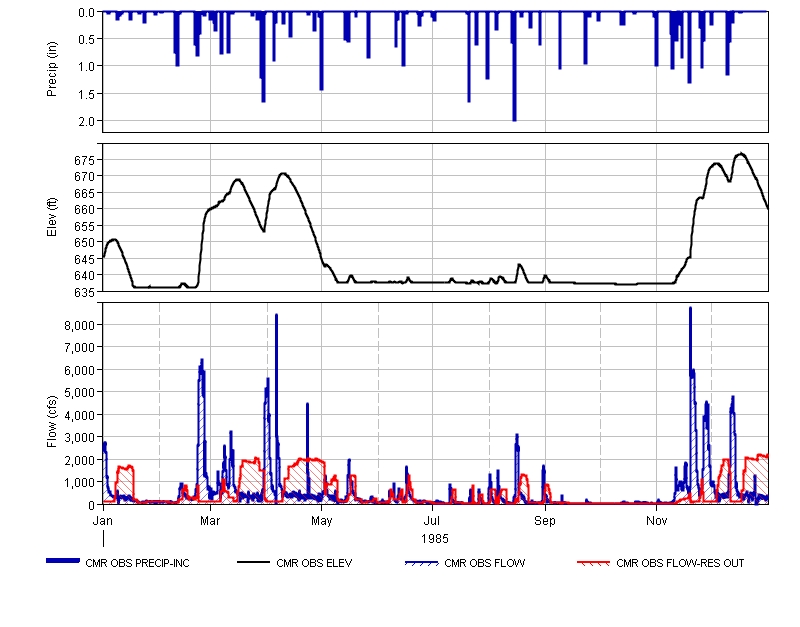This screenshot has width=800, height=627.
Task: Click the 2,000 flow tick label
Action: pos(80,460)
